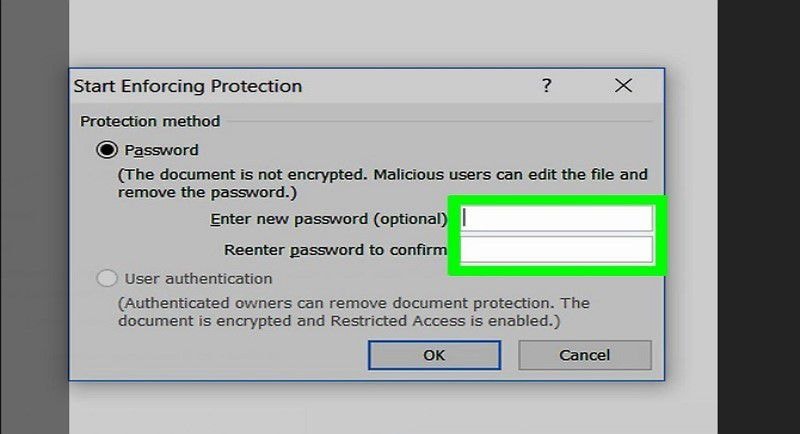Select the Password radio button circle

(106, 151)
